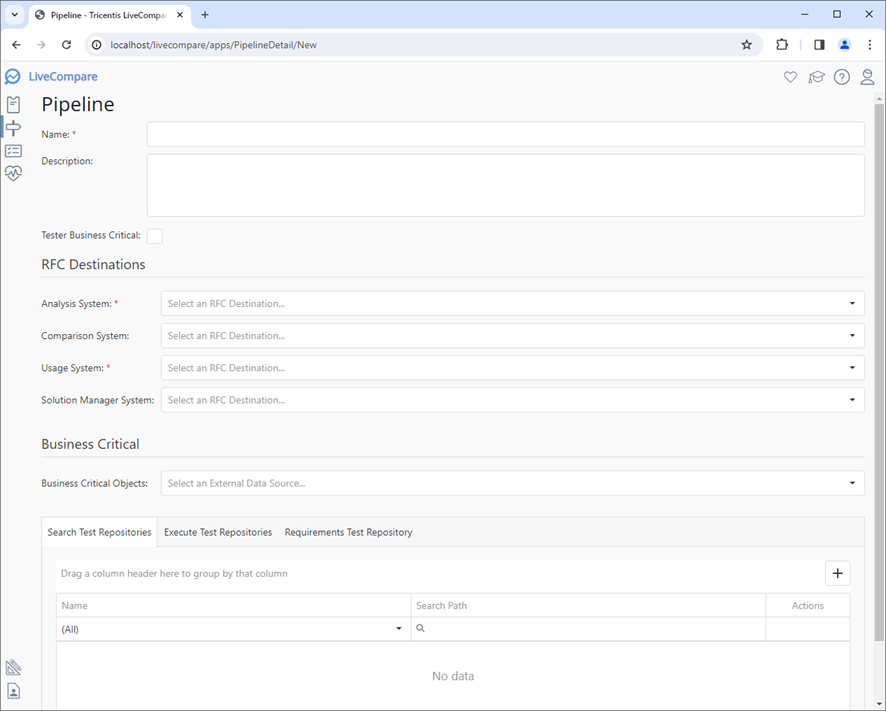886x711 pixels.
Task: Open the Business Critical Objects data source dropdown
Action: tap(852, 482)
